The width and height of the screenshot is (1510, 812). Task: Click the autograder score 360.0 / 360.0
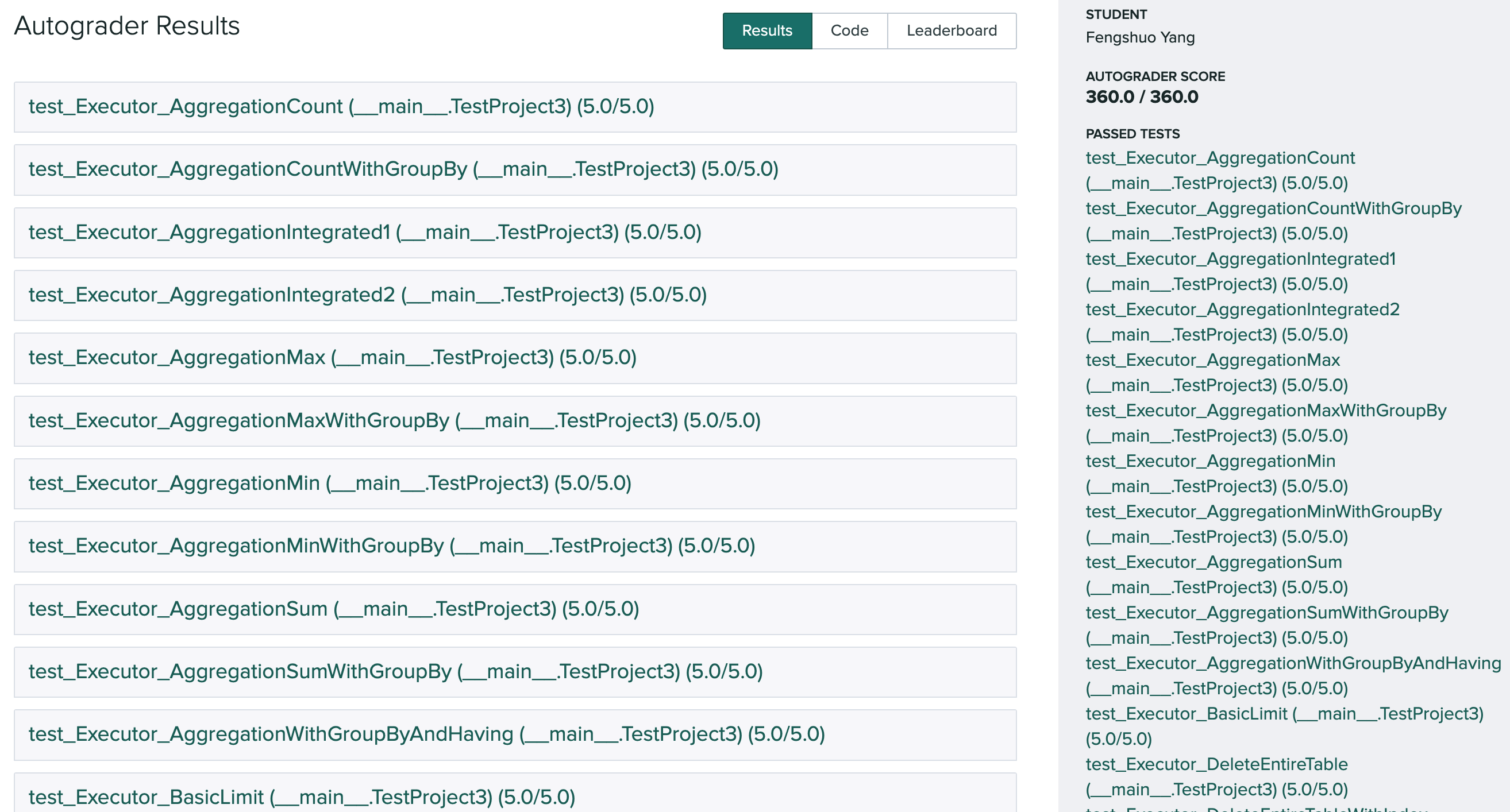1142,97
